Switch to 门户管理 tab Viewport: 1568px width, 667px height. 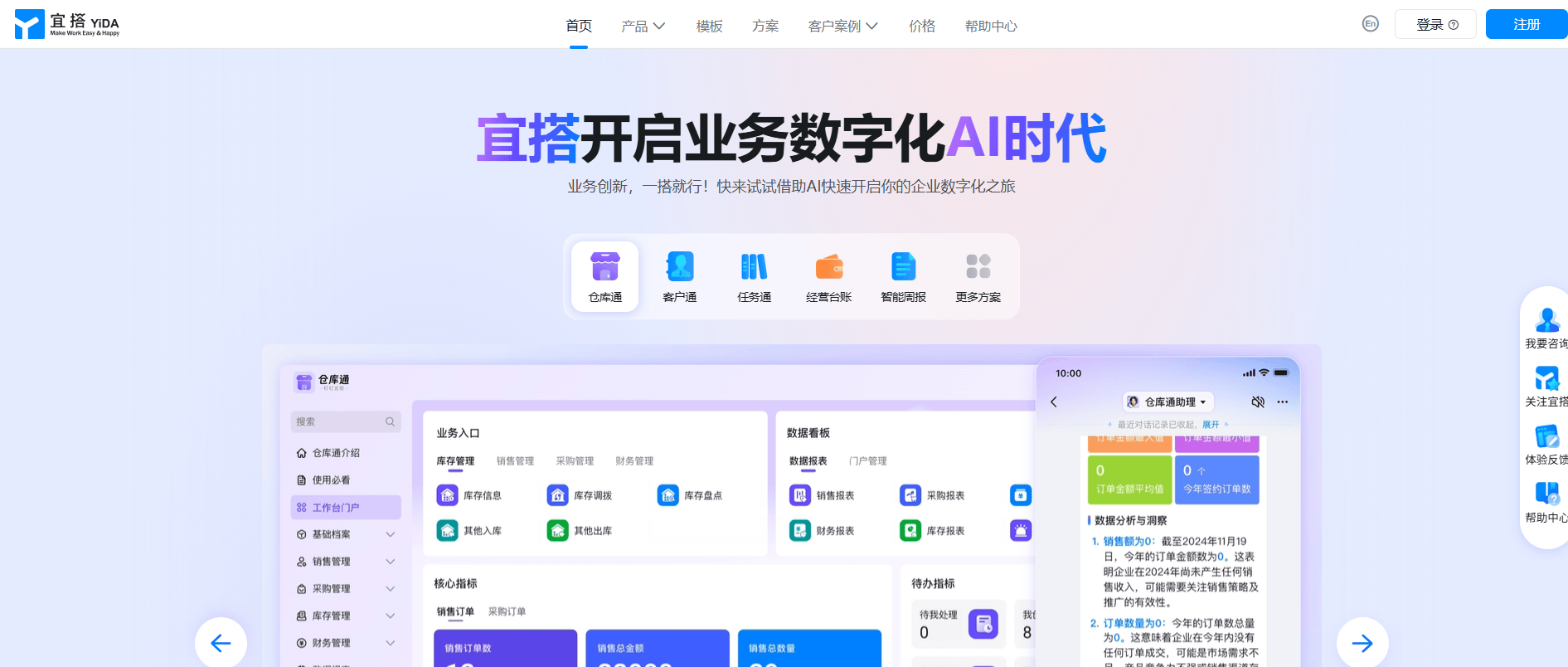coord(867,461)
